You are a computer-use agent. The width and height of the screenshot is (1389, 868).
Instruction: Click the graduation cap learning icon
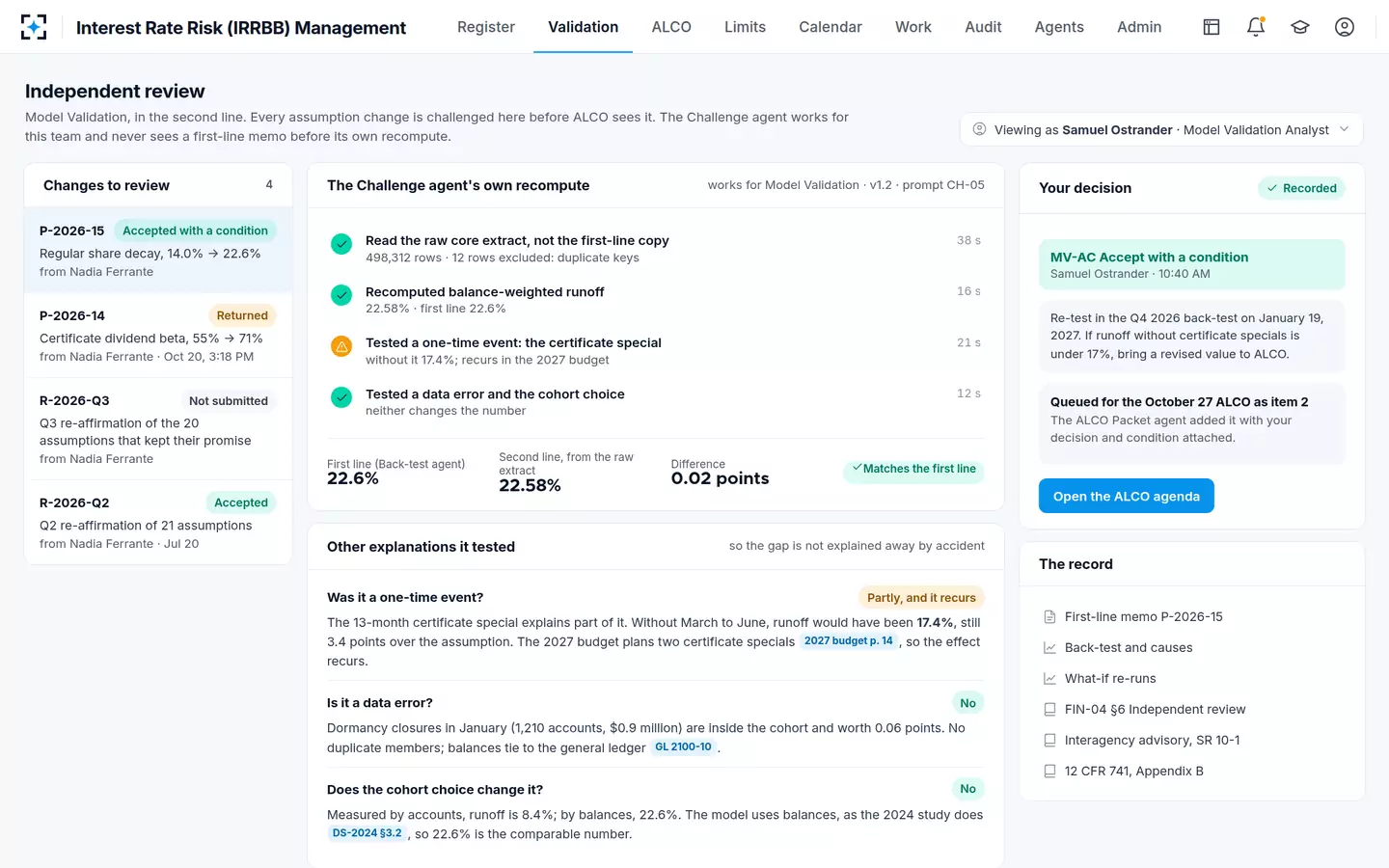(1300, 27)
